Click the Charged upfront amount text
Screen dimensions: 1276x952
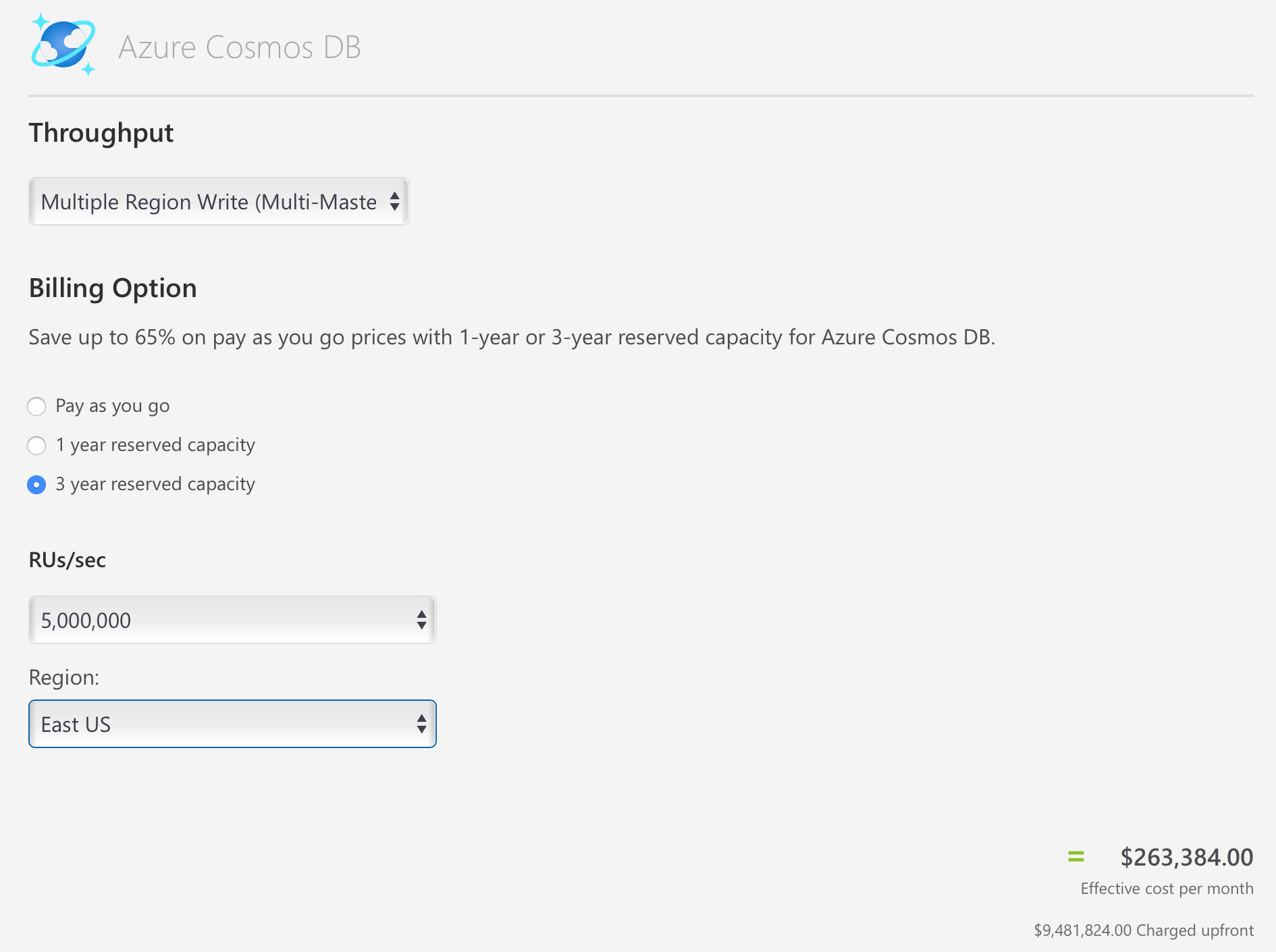click(1144, 930)
